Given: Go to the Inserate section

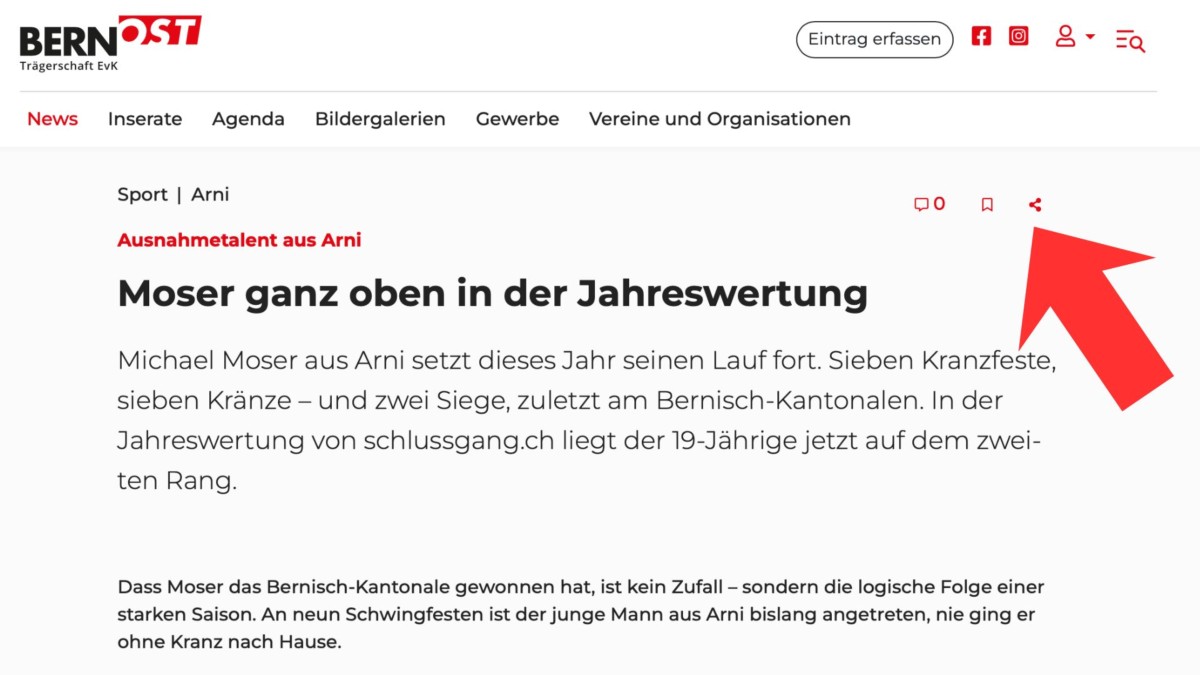Looking at the screenshot, I should [x=145, y=119].
